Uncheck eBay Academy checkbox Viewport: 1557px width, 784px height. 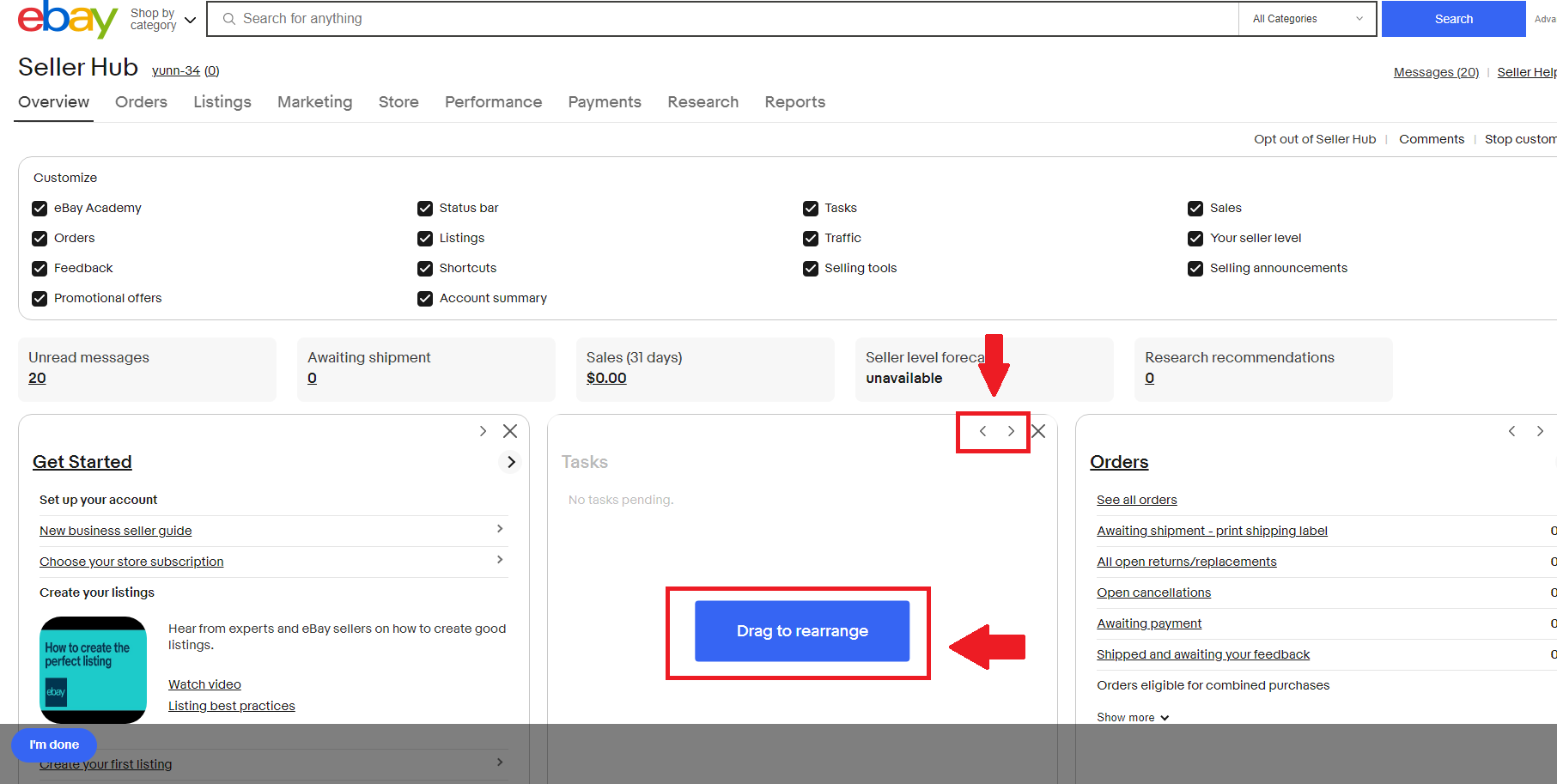pos(40,209)
